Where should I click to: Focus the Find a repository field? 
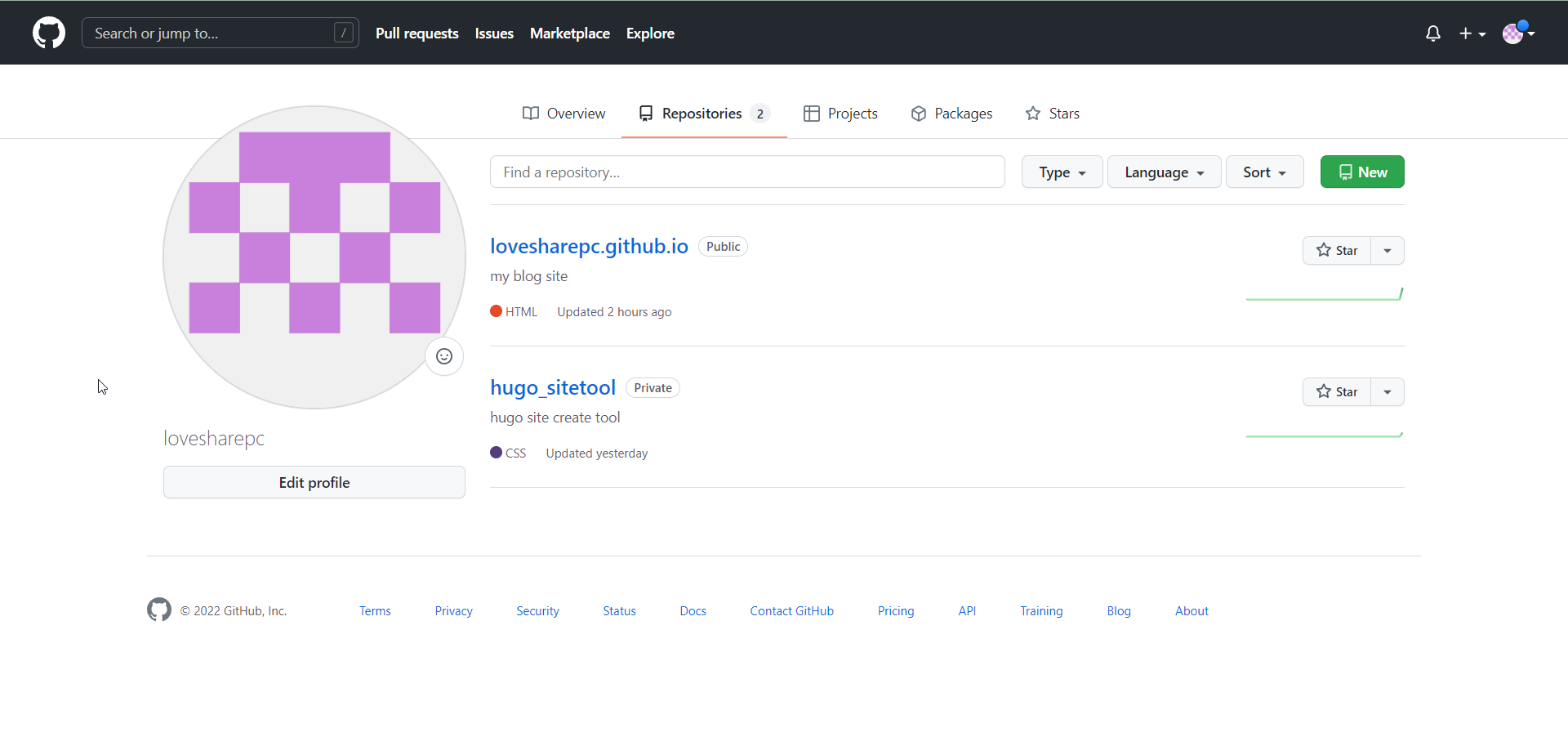(x=747, y=172)
